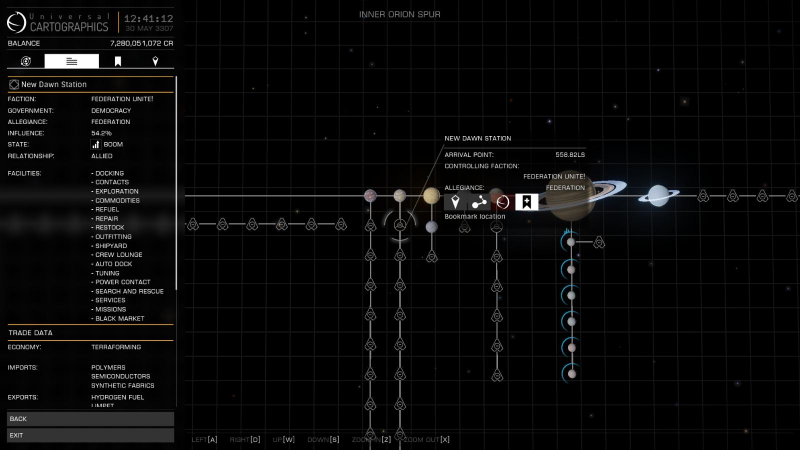The height and width of the screenshot is (450, 800).
Task: Open the system overview orbit tab
Action: point(26,61)
